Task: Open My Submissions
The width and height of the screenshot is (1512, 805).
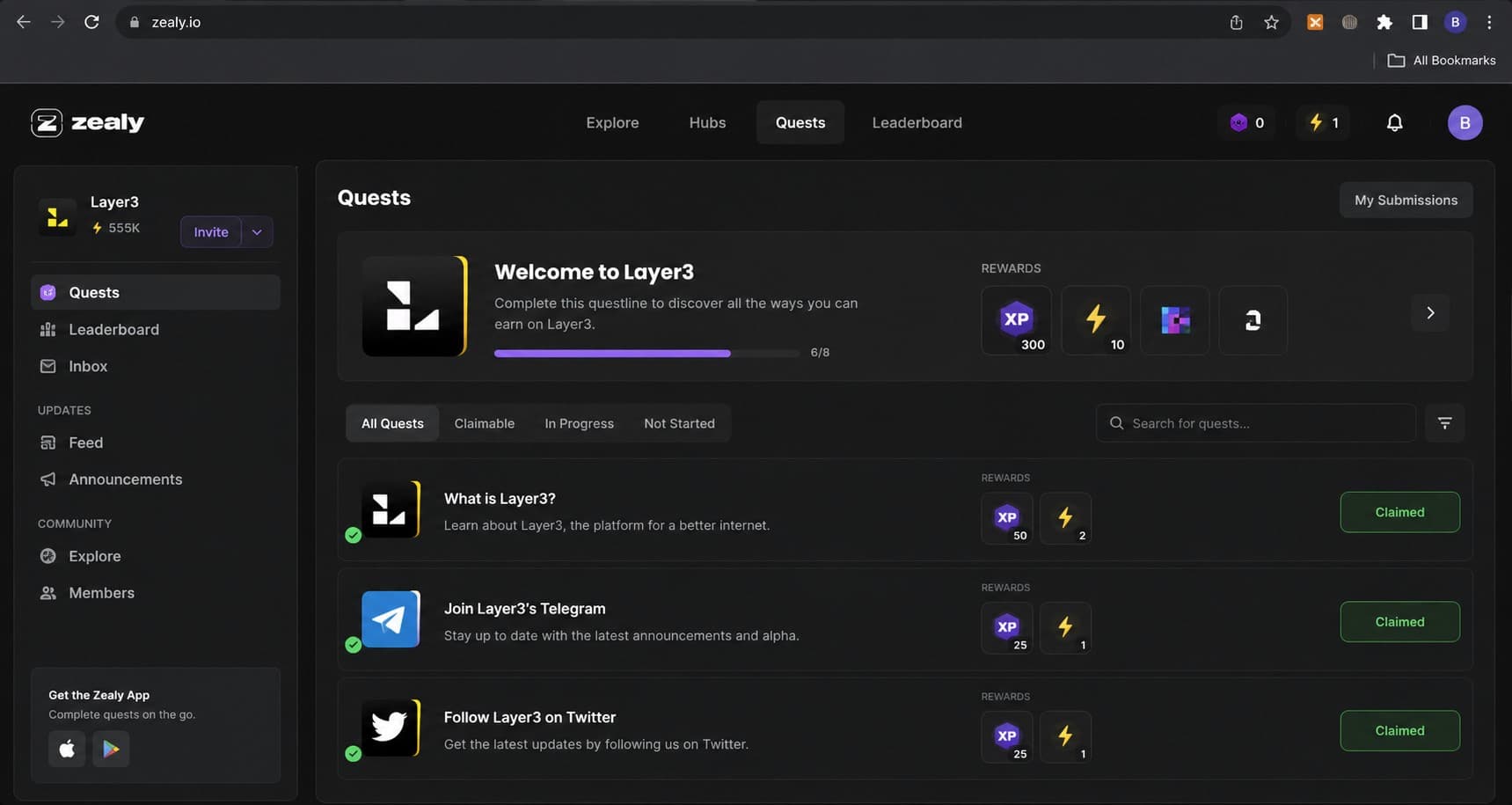Action: point(1406,200)
